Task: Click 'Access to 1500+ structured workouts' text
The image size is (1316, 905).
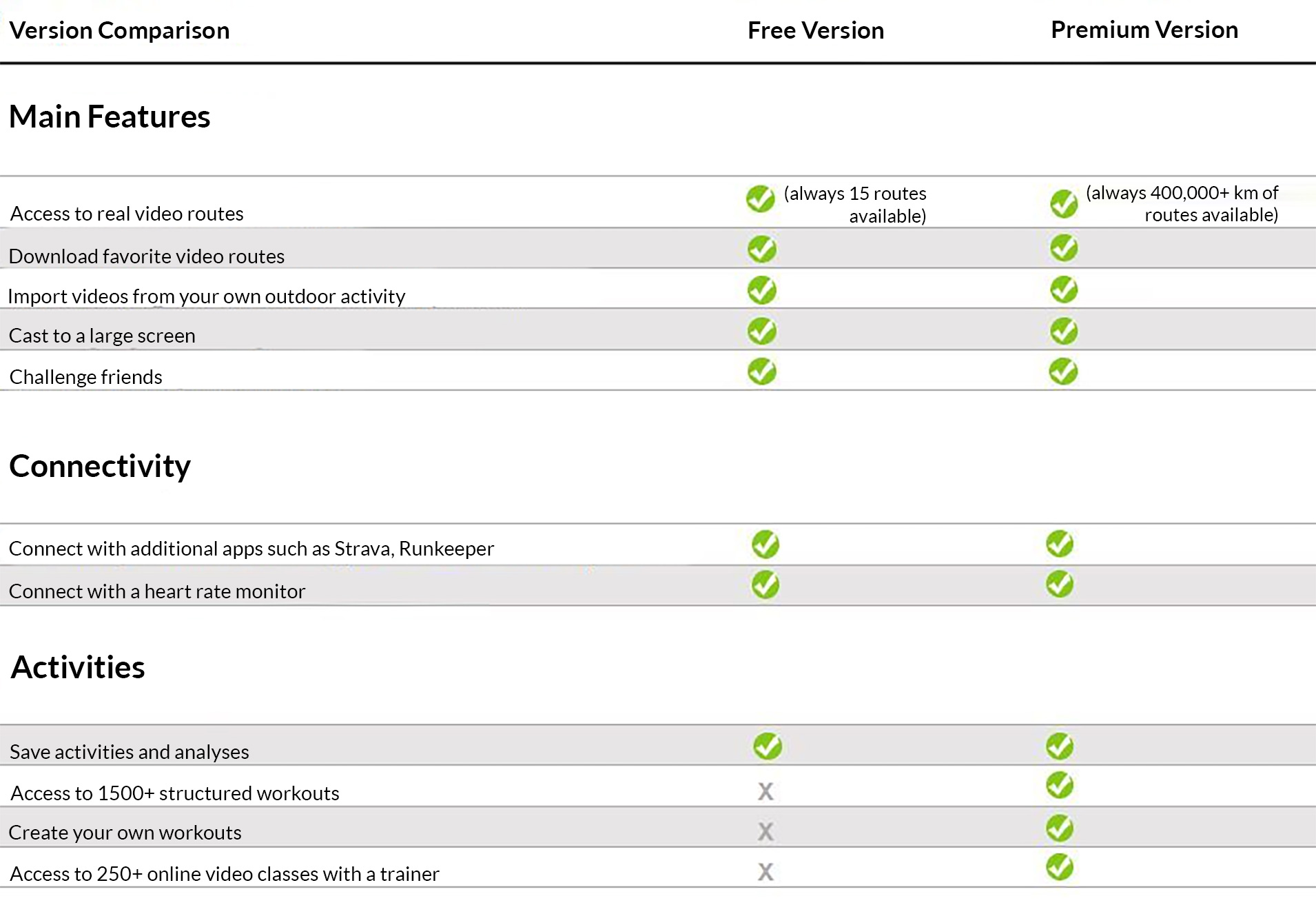Action: coord(175,793)
